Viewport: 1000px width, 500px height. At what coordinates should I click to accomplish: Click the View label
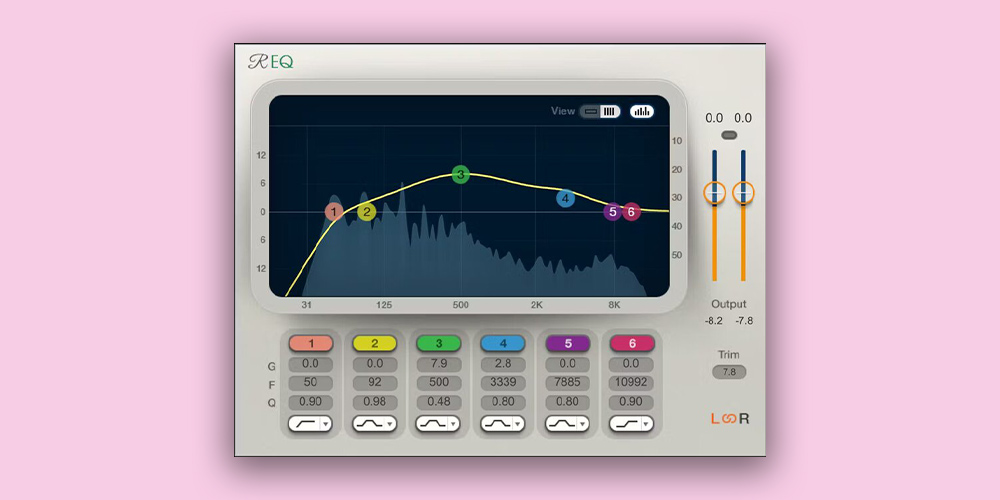[x=563, y=111]
